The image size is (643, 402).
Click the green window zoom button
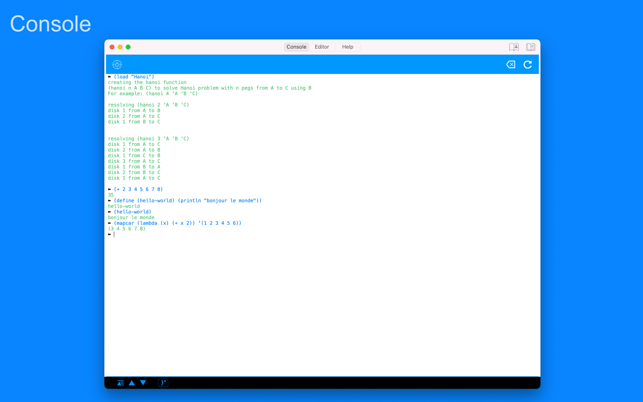[x=128, y=47]
